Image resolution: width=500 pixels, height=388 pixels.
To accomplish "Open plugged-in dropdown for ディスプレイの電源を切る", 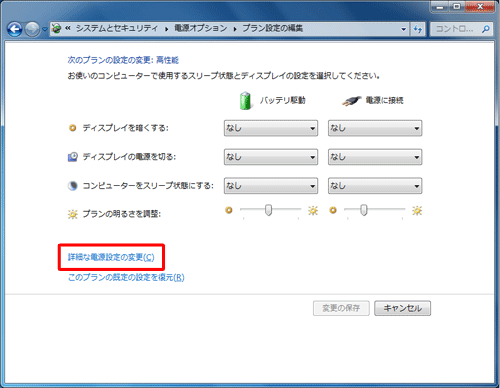I will [375, 157].
